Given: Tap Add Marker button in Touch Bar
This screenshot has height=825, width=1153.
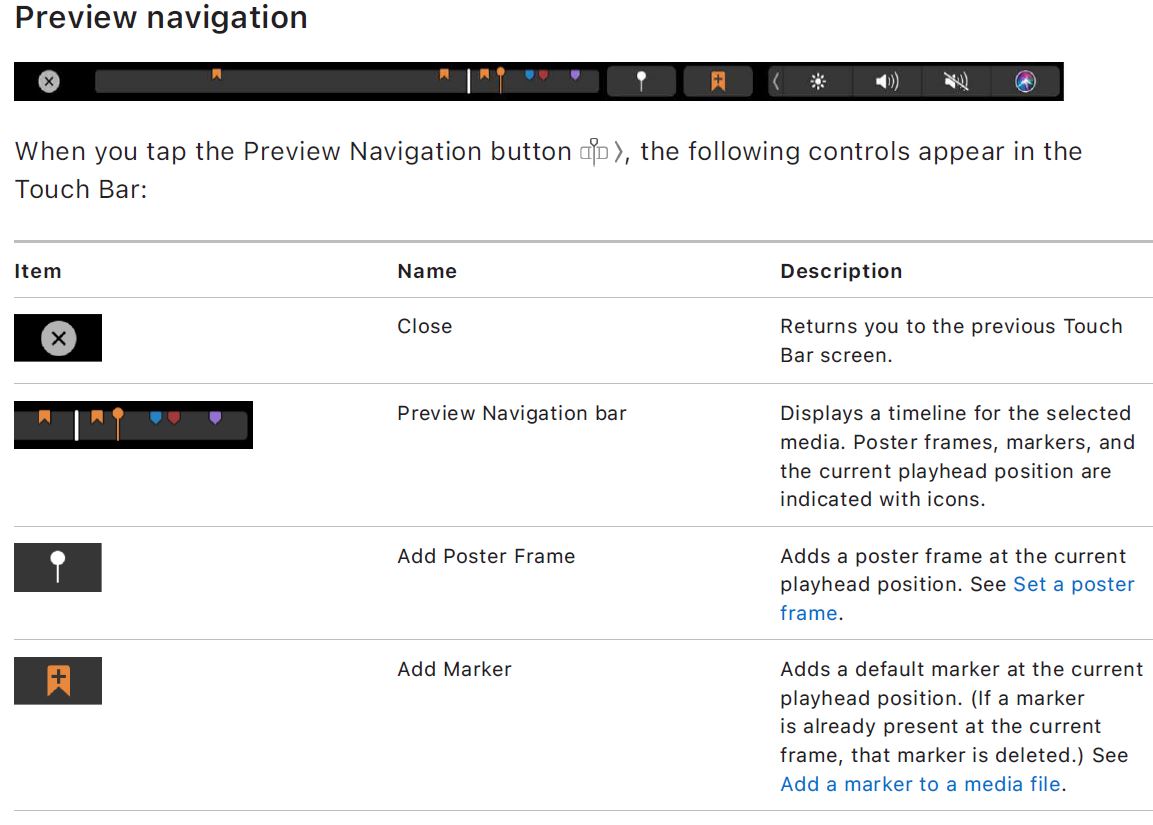Looking at the screenshot, I should coord(717,82).
